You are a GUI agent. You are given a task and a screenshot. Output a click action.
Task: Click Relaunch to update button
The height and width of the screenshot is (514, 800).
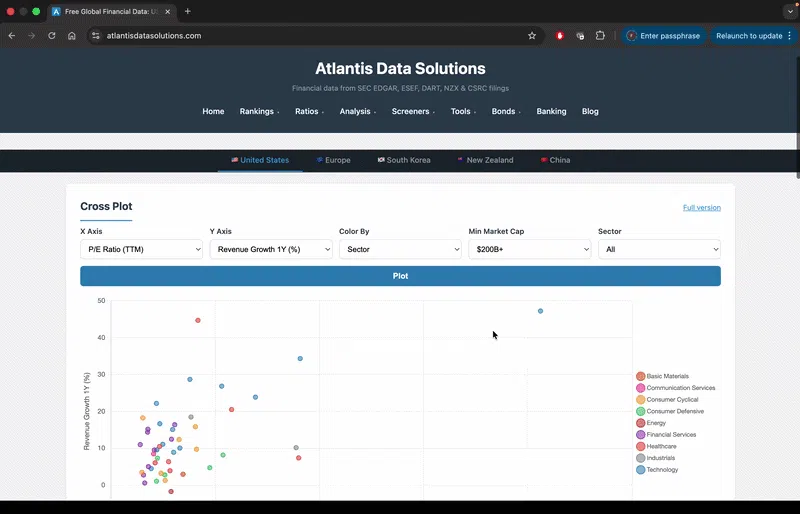[754, 36]
